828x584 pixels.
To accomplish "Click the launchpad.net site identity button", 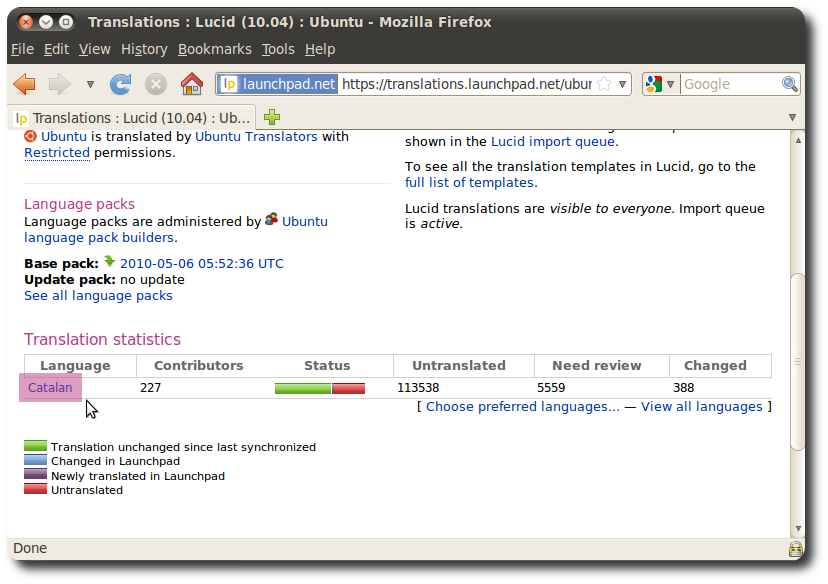I will [278, 84].
